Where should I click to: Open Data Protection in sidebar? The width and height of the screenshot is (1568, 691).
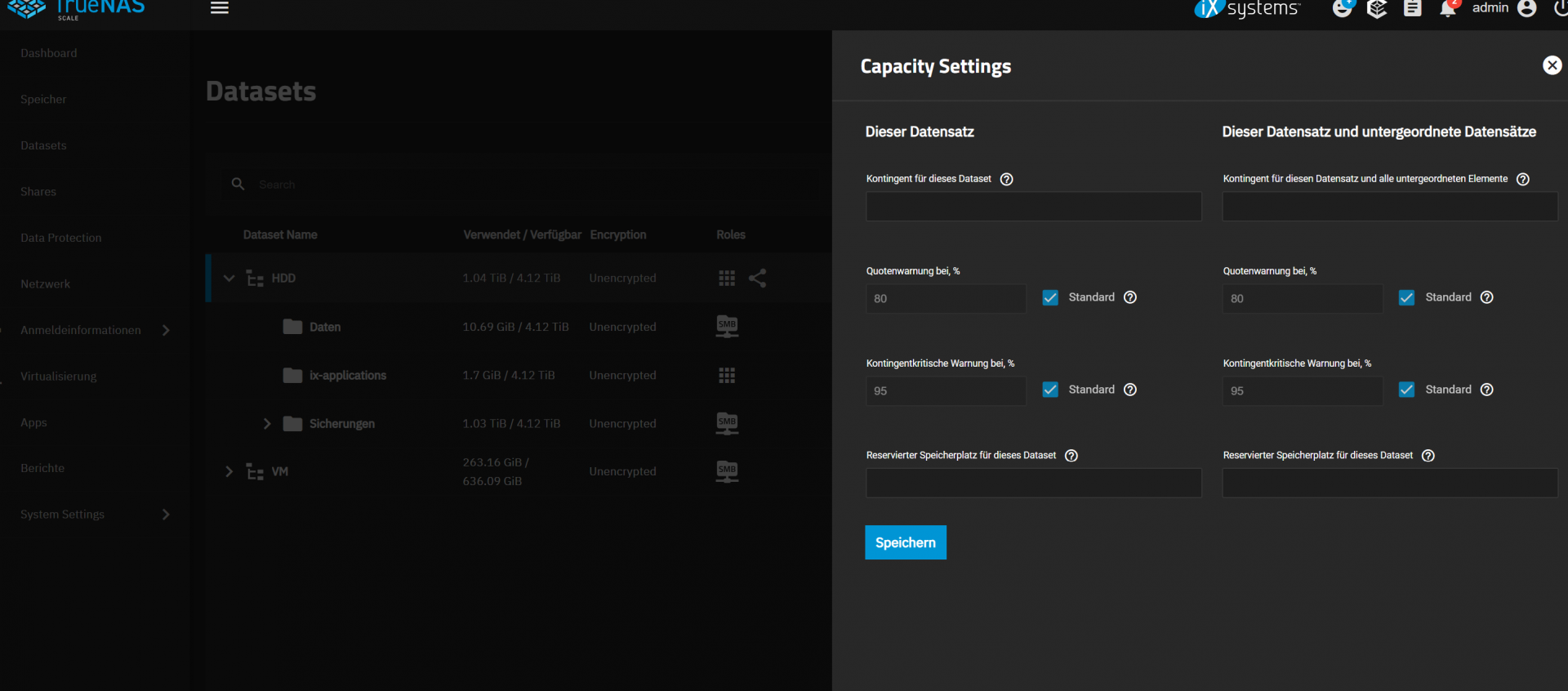pyautogui.click(x=61, y=238)
